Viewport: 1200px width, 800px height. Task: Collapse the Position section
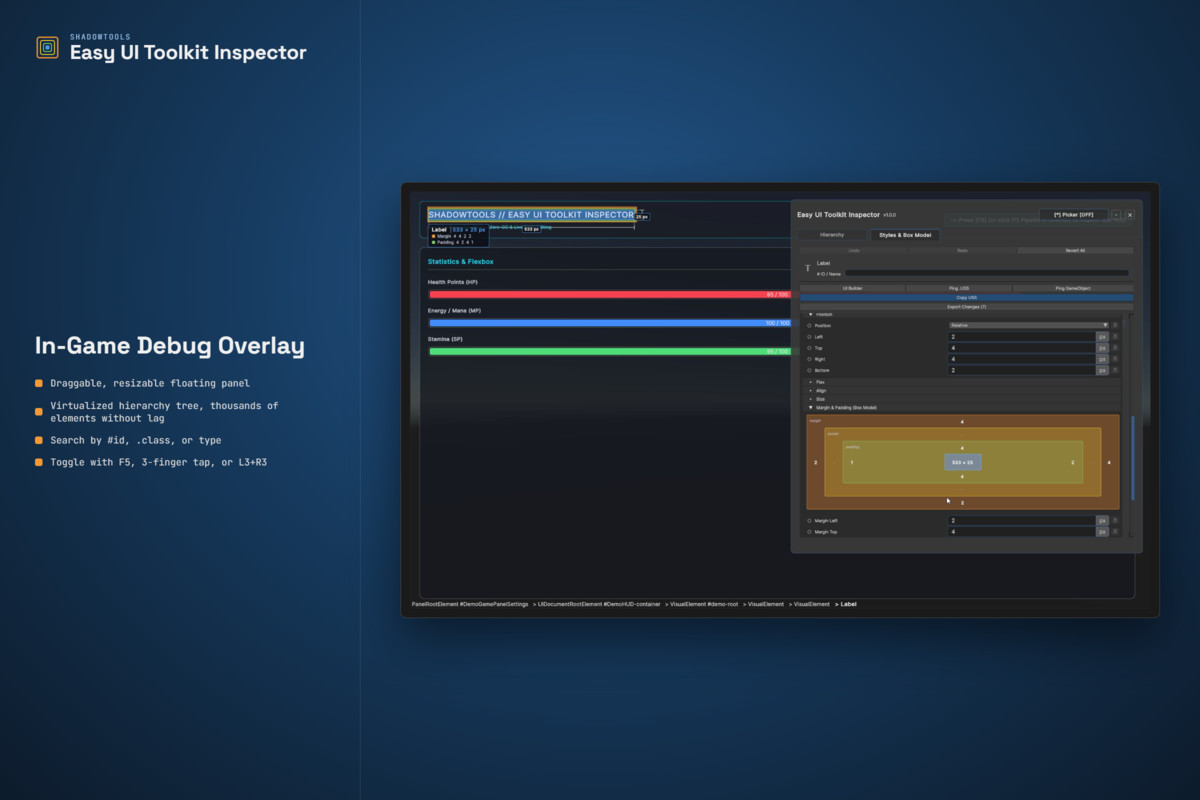pos(810,314)
